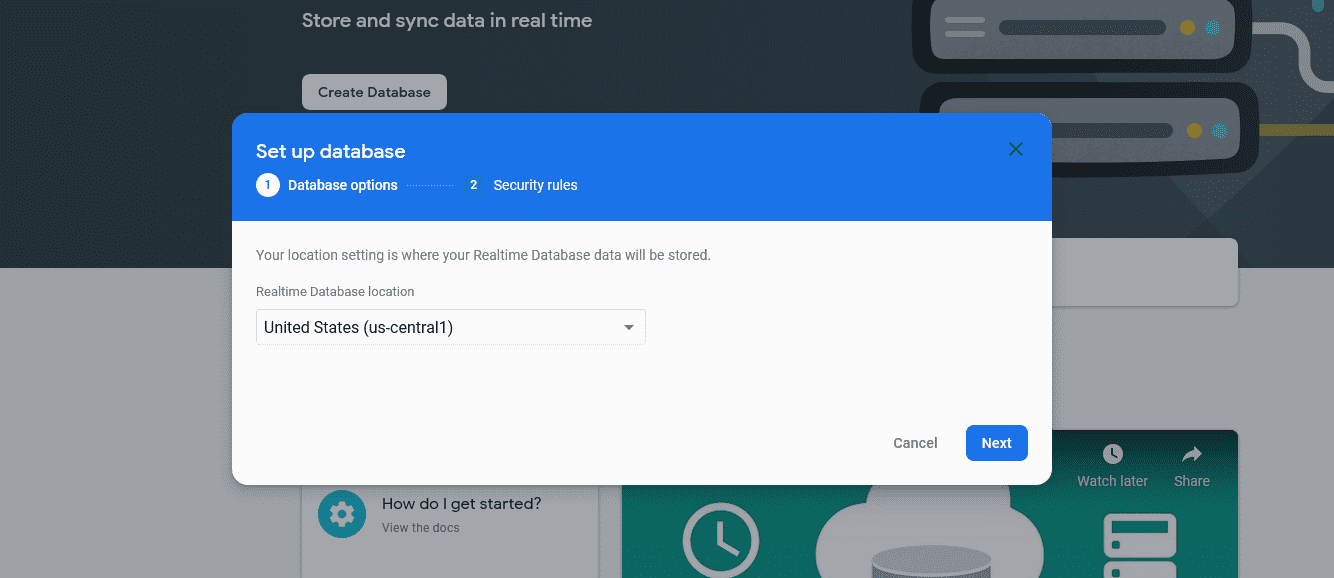The image size is (1334, 578).
Task: Click the Watch later clock icon
Action: tap(1112, 455)
